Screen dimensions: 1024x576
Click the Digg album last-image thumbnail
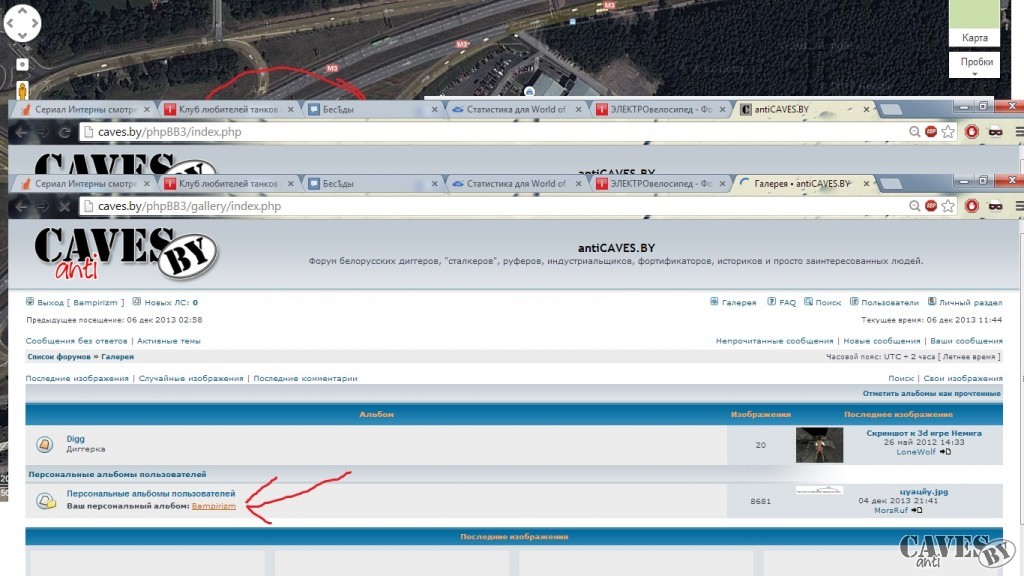pyautogui.click(x=820, y=445)
